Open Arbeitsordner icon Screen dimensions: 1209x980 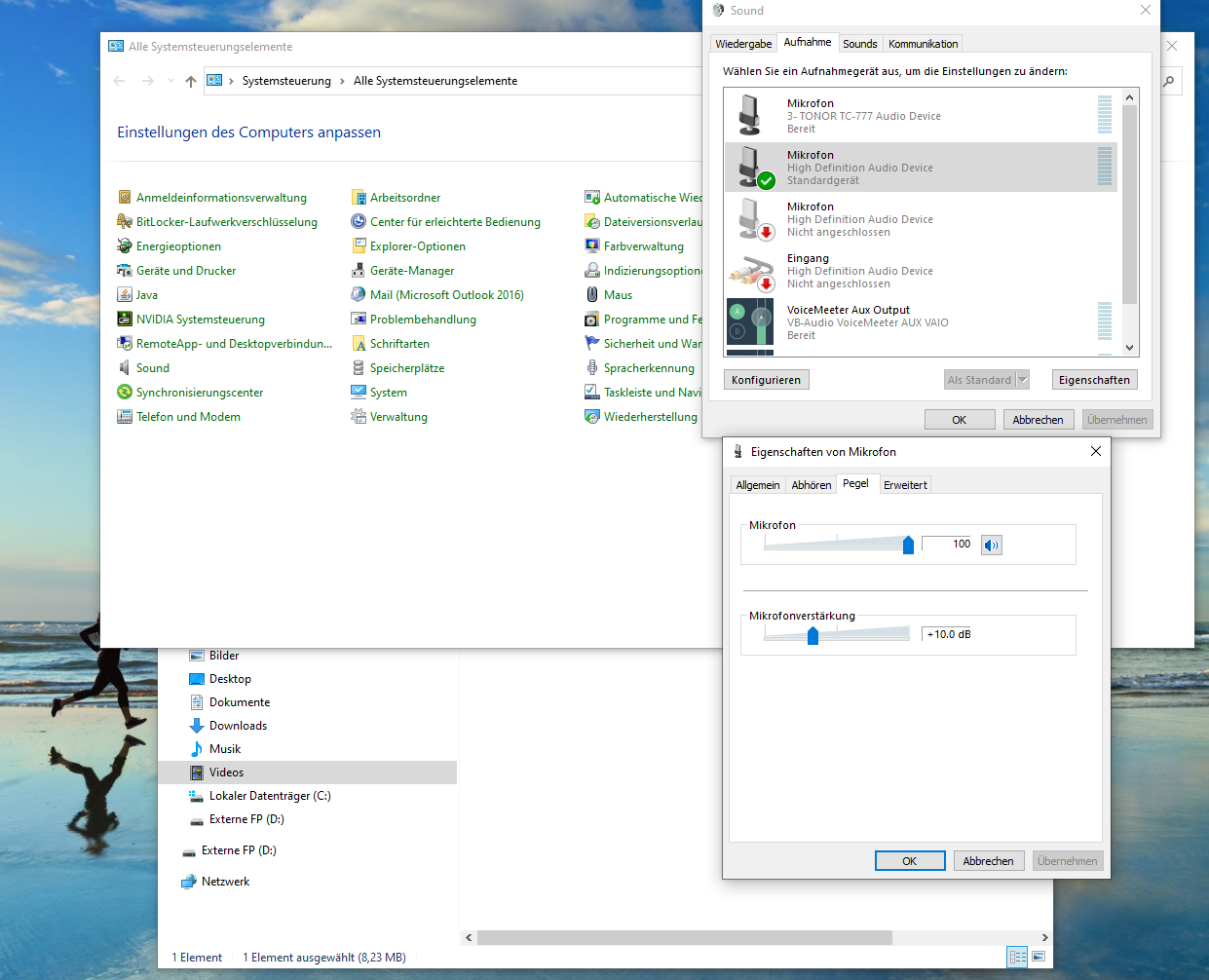tap(359, 198)
